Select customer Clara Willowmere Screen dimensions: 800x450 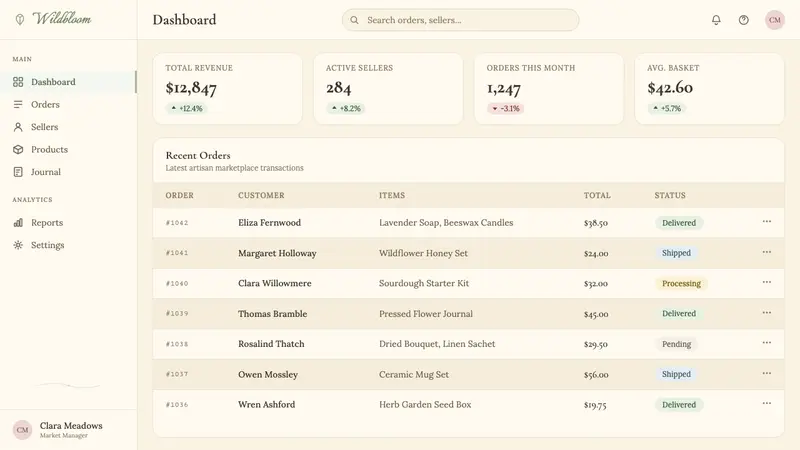point(274,283)
